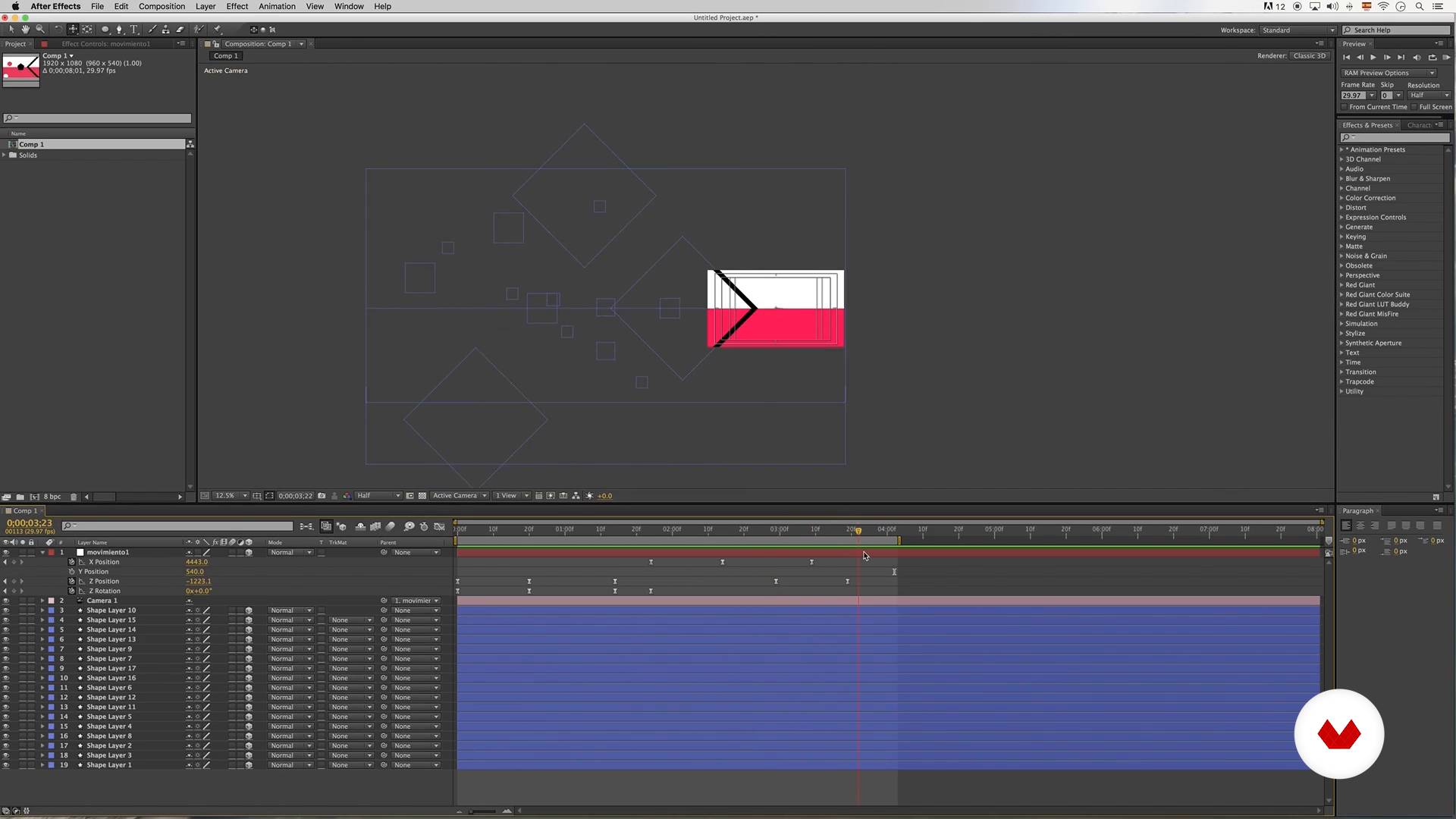
Task: Toggle region of interest button
Action: click(409, 496)
